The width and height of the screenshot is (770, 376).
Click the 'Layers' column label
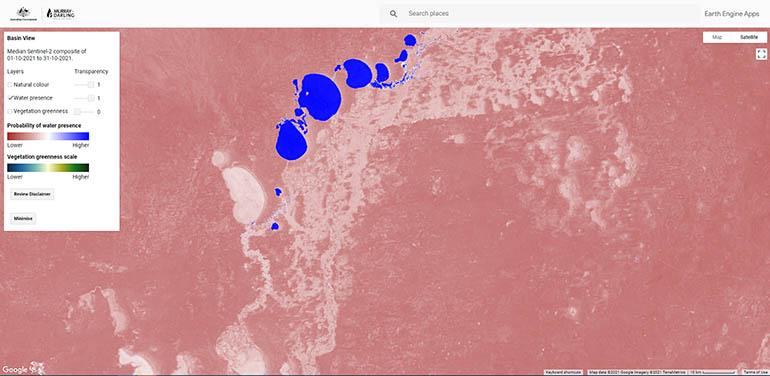[x=15, y=71]
